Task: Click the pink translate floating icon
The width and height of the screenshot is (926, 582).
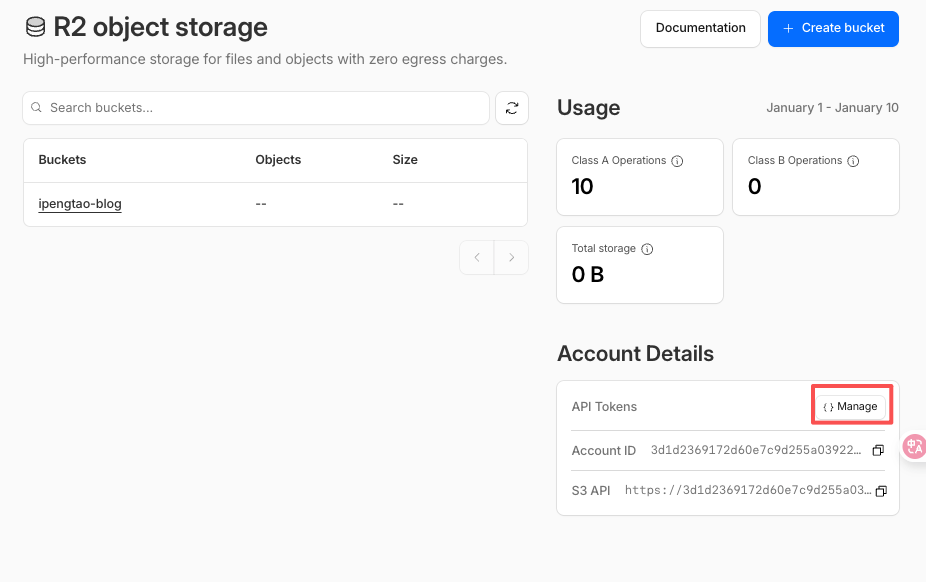Action: click(914, 447)
